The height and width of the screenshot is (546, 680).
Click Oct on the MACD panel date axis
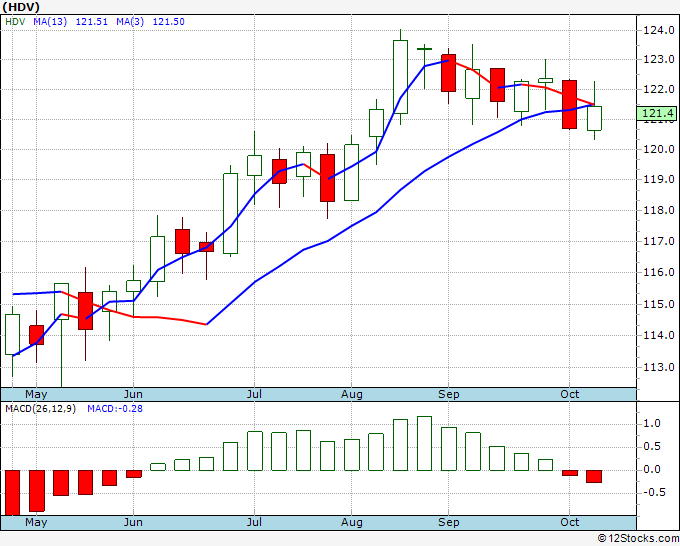pyautogui.click(x=569, y=522)
